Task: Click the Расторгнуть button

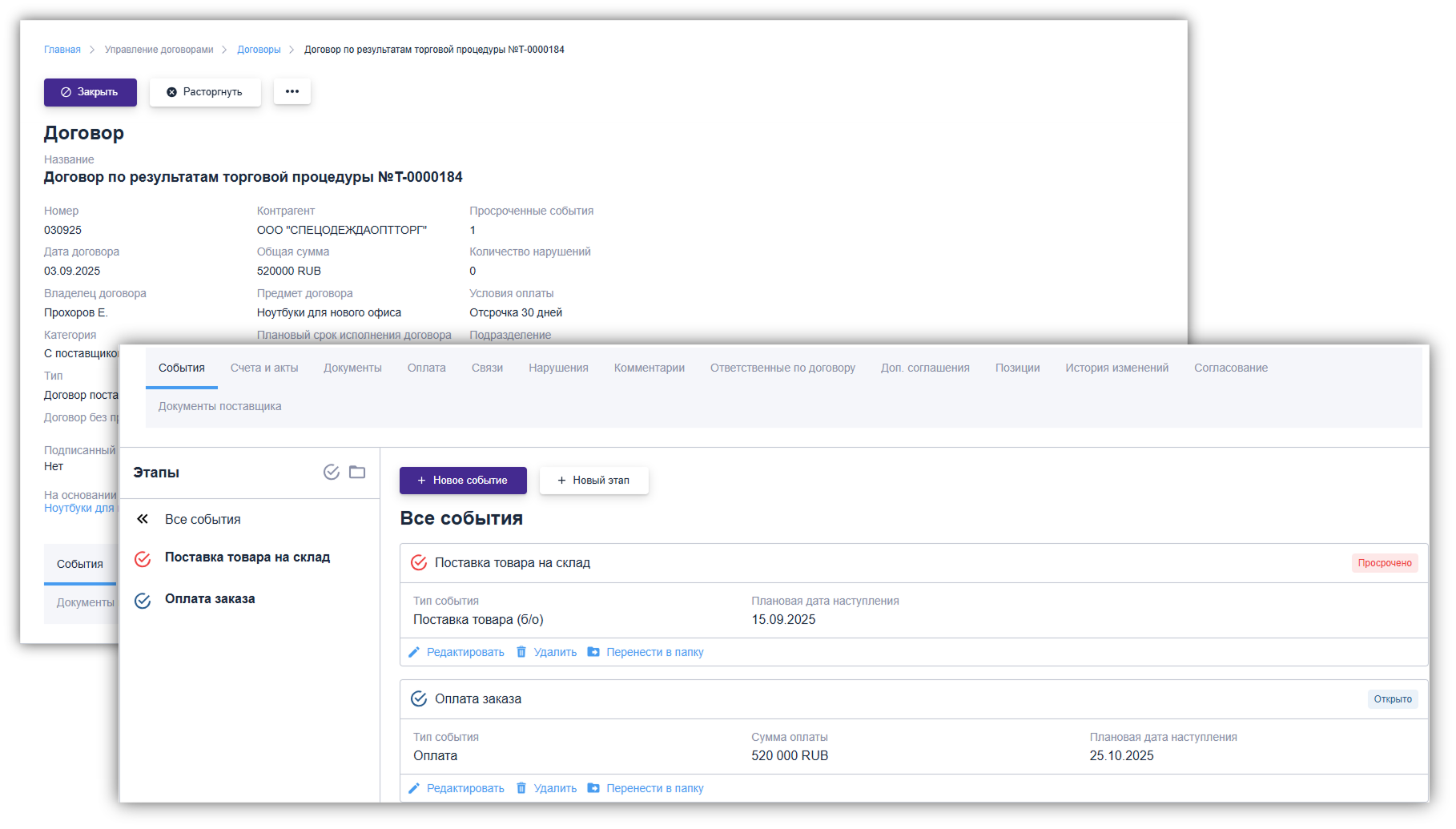Action: pos(205,92)
